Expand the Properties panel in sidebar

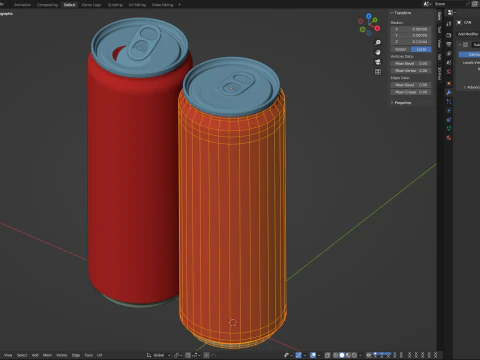click(x=401, y=103)
